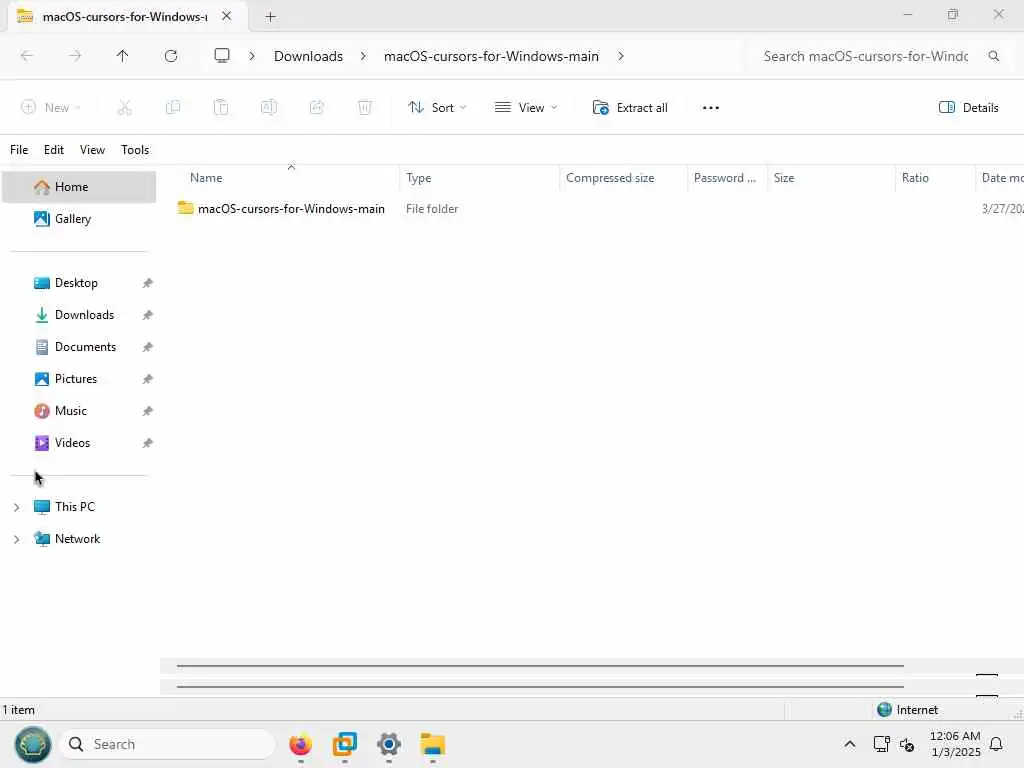Click macOS-cursors-for-Windows-main breadcrumb segment

[491, 56]
